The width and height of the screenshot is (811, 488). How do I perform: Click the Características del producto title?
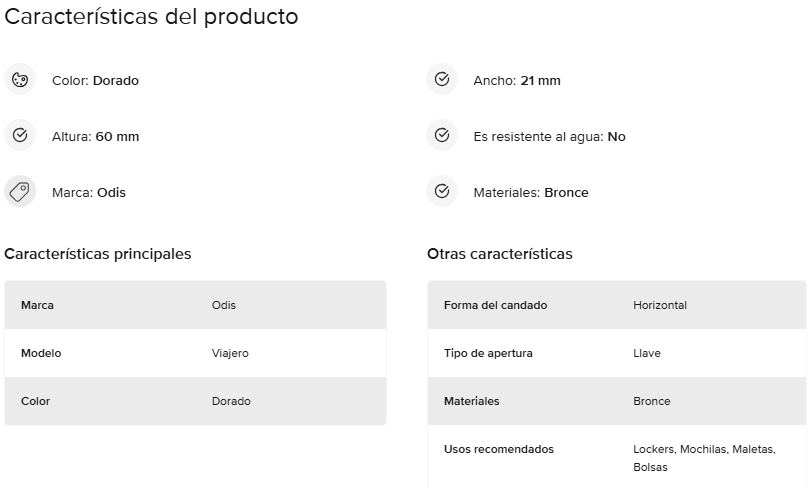point(151,17)
